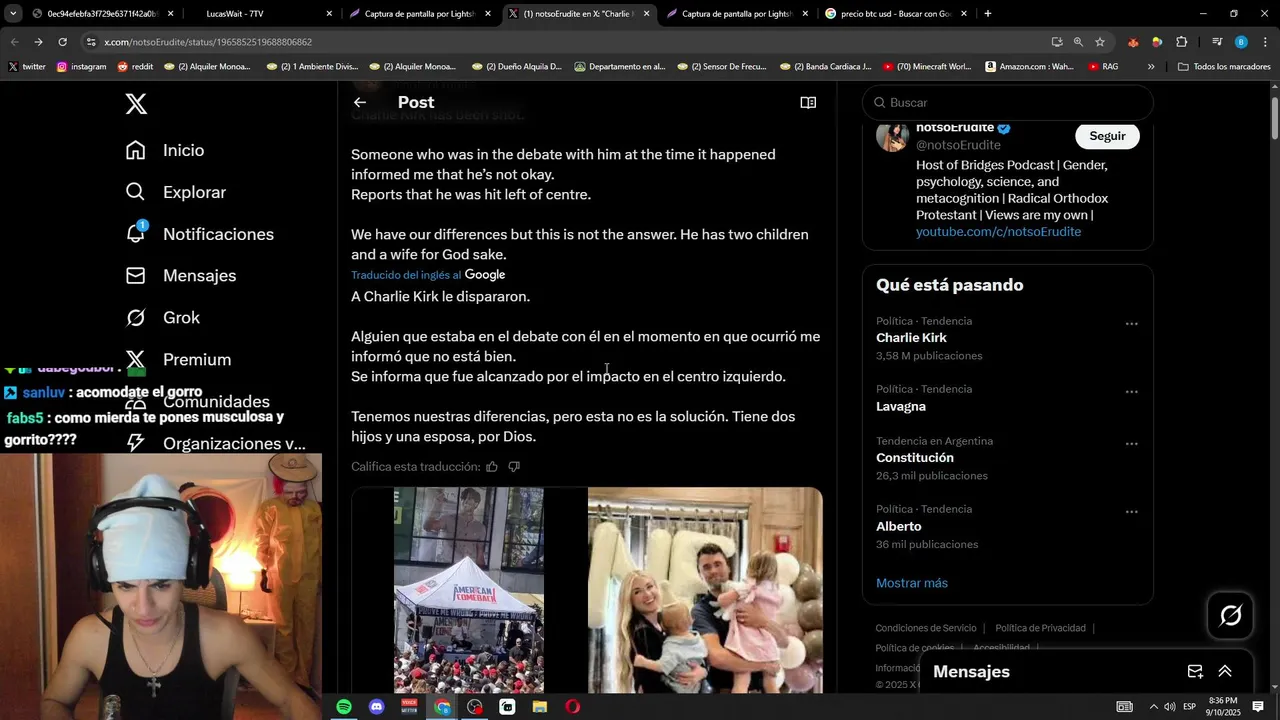Open more options for Charlie Kirk trend

pos(1131,324)
